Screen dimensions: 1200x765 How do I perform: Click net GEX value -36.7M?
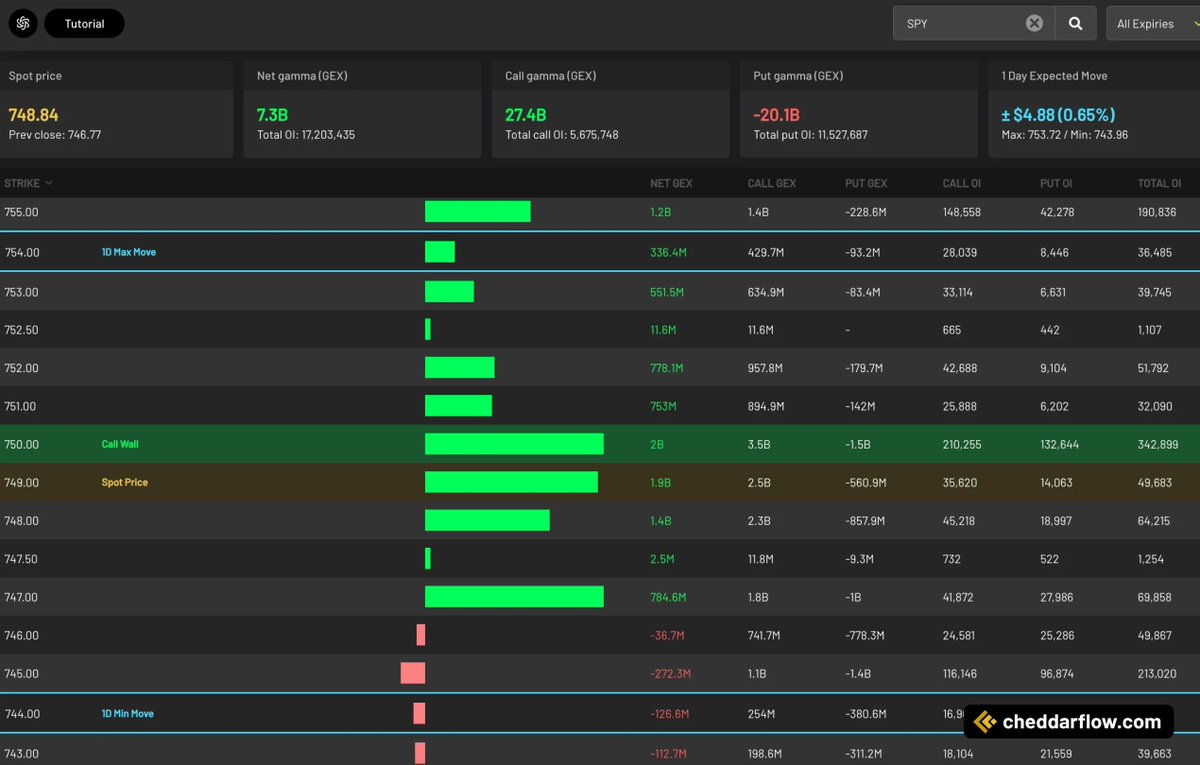click(x=668, y=635)
